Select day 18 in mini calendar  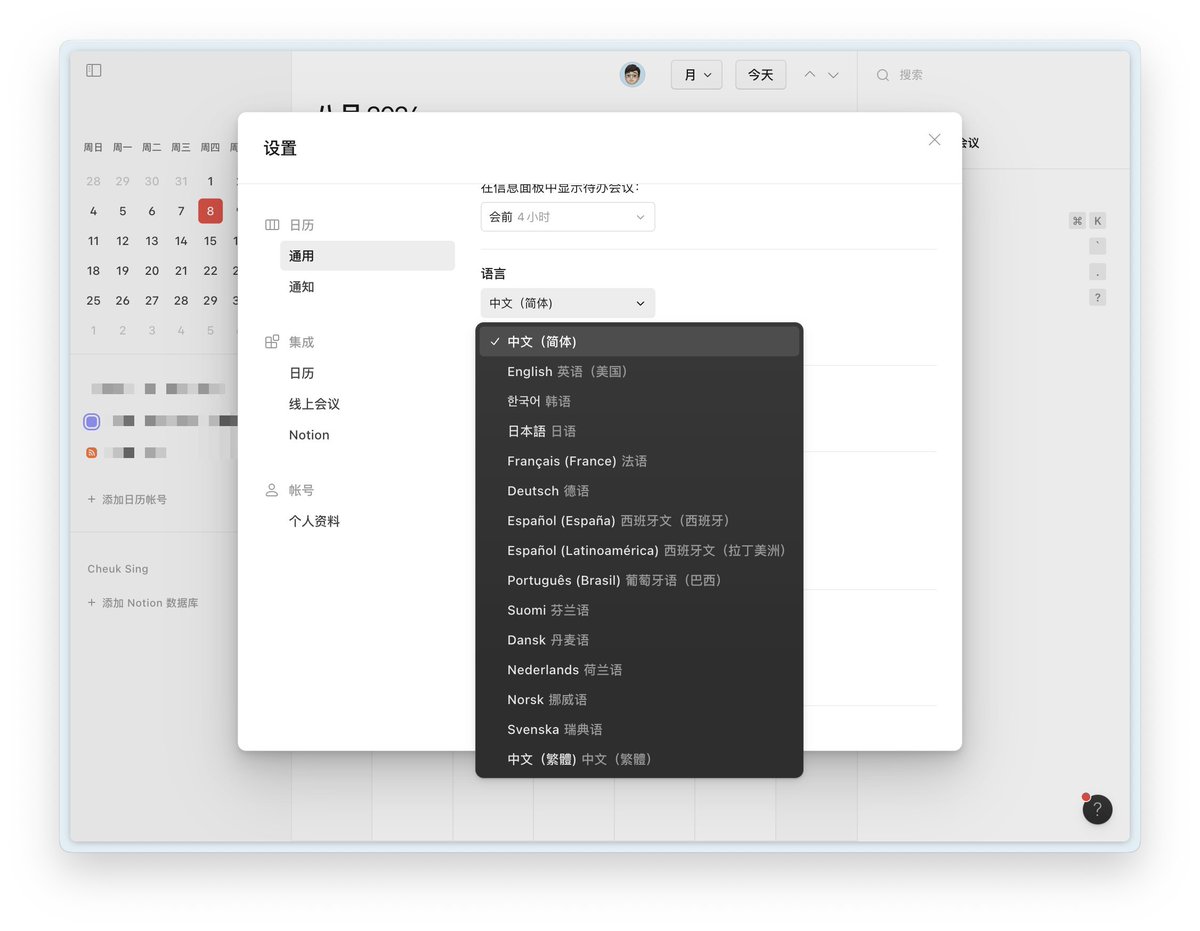point(93,271)
